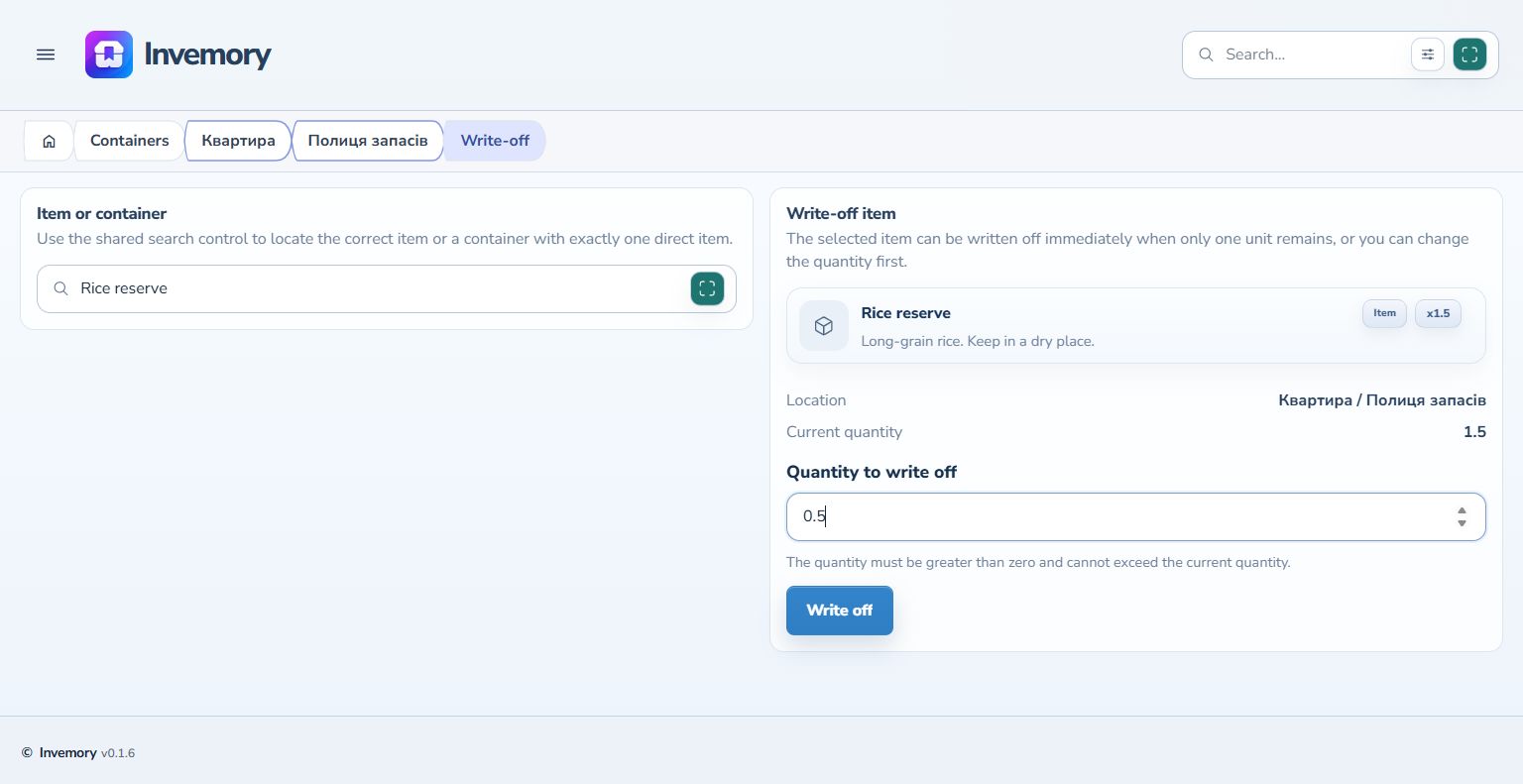1523x784 pixels.
Task: Open Полиця запасів breadcrumb
Action: pyautogui.click(x=368, y=141)
